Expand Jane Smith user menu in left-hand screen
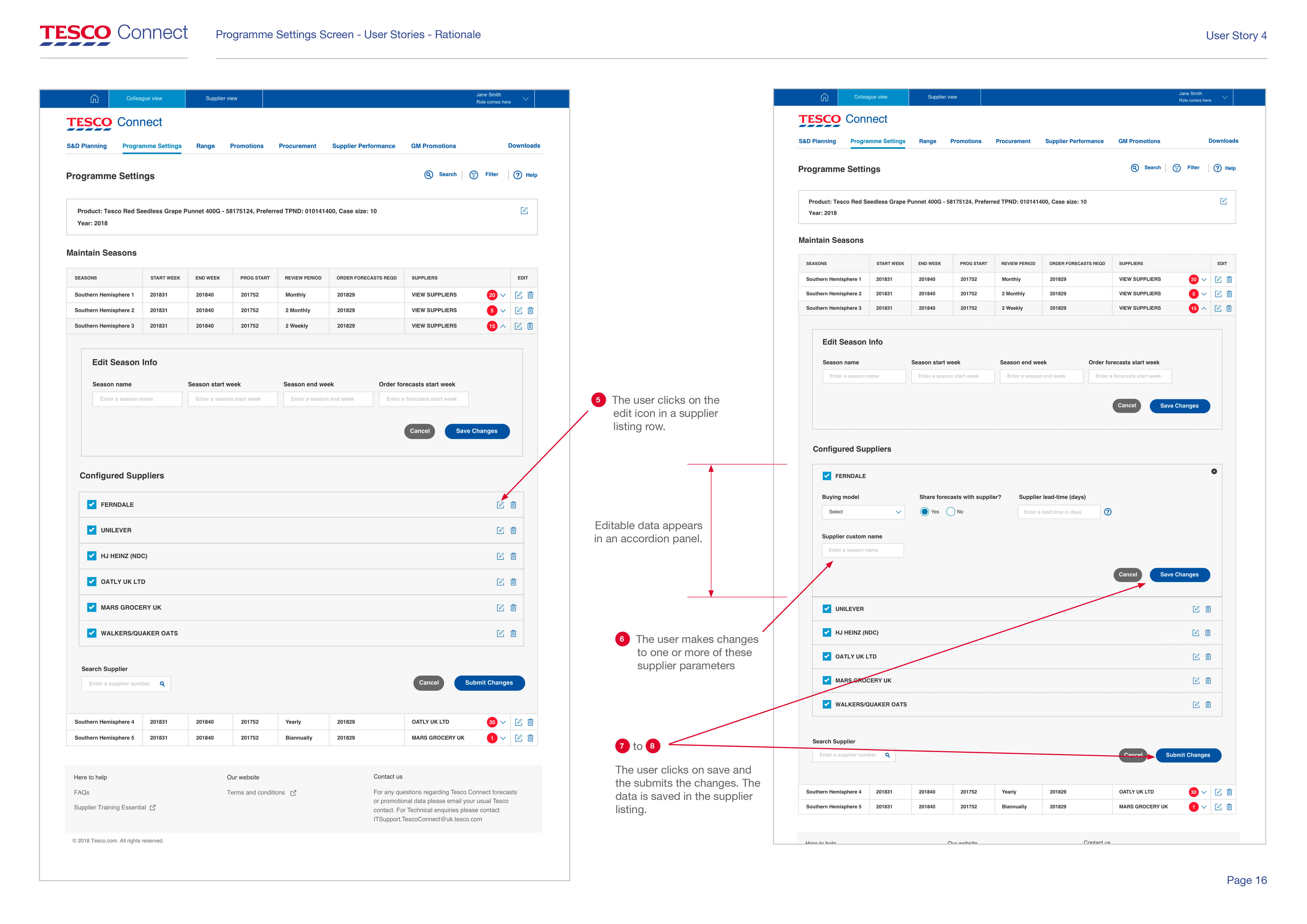The image size is (1307, 924). [x=525, y=99]
